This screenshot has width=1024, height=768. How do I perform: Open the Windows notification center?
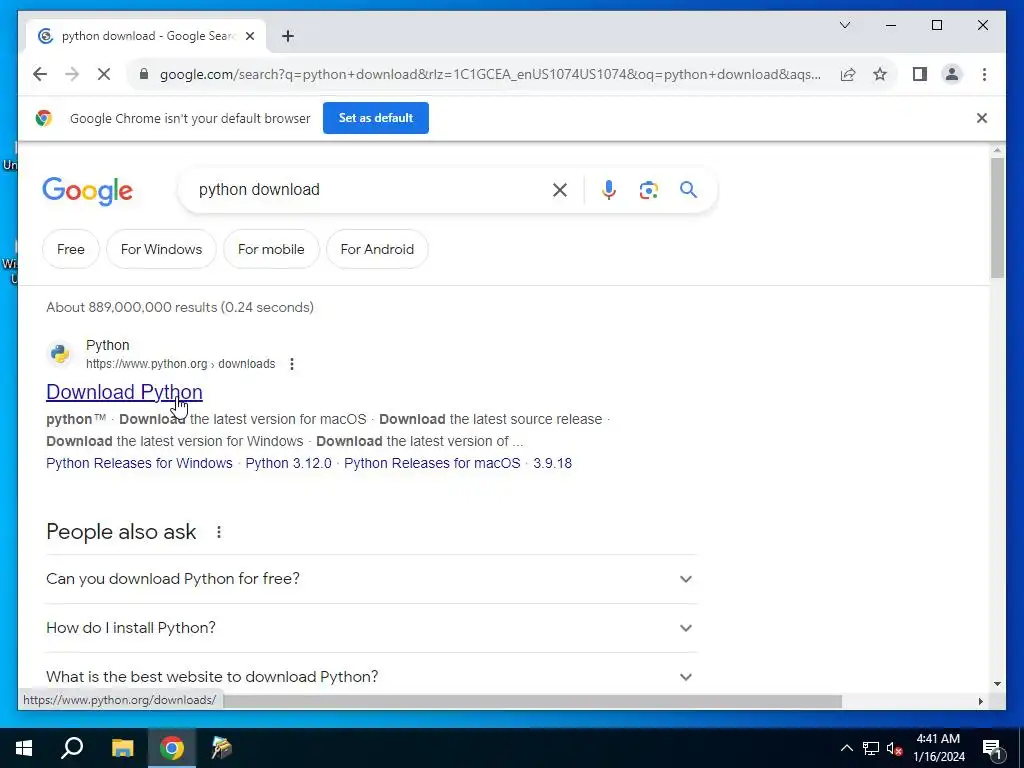click(x=992, y=749)
